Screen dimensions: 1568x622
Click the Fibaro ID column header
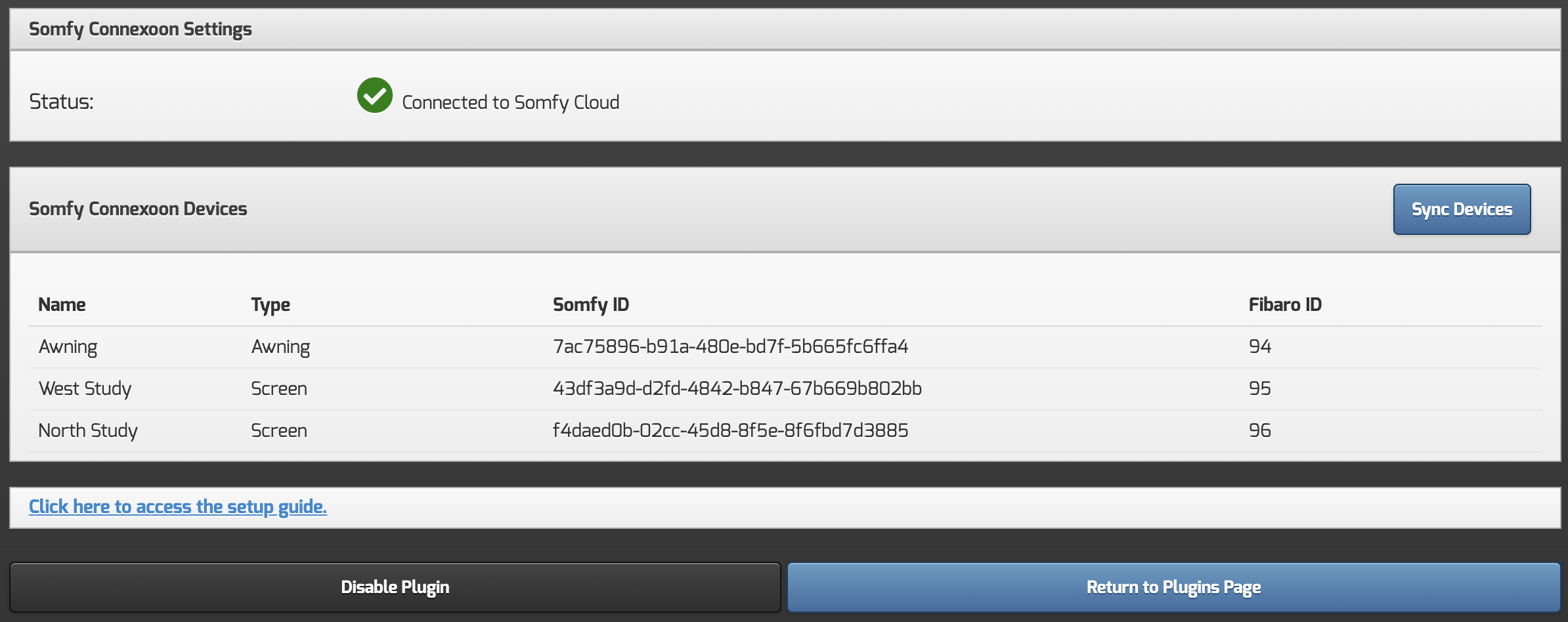point(1284,304)
